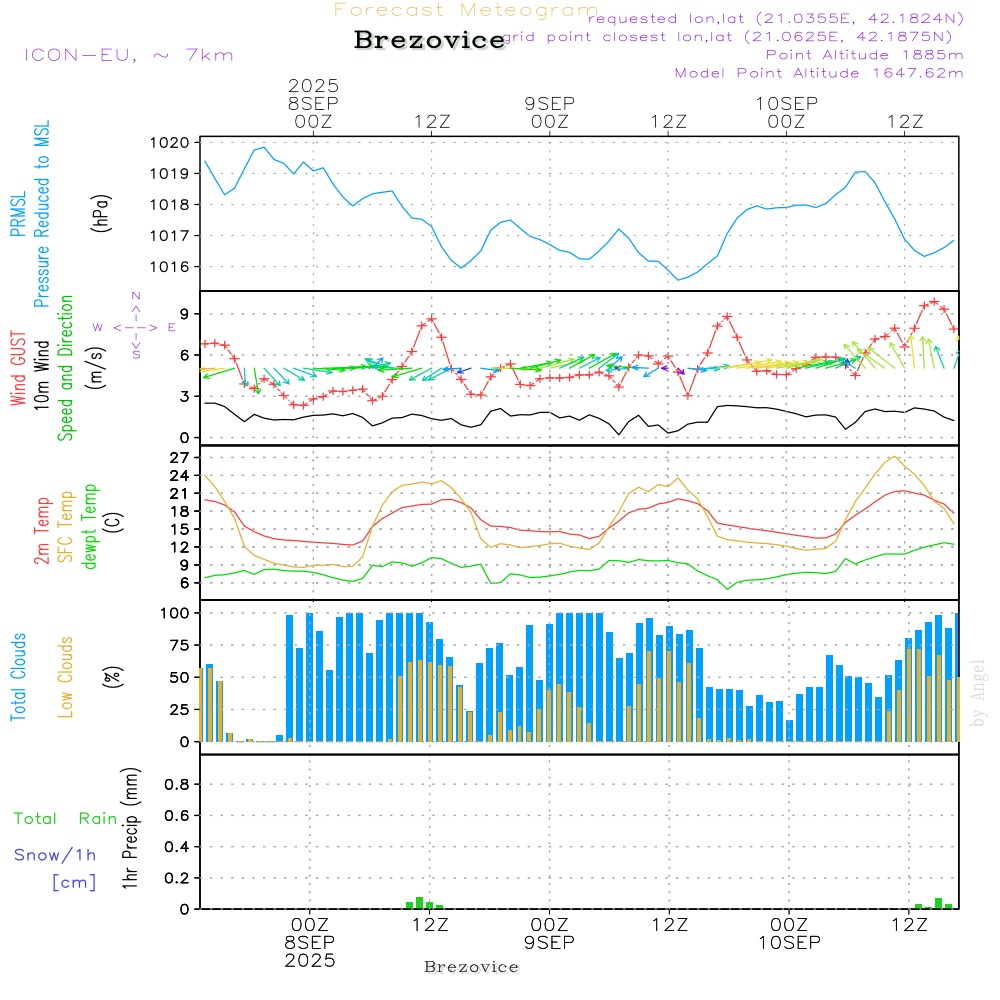Click the blue Total Clouds legend label
Image resolution: width=1000 pixels, height=1000 pixels.
[19, 677]
